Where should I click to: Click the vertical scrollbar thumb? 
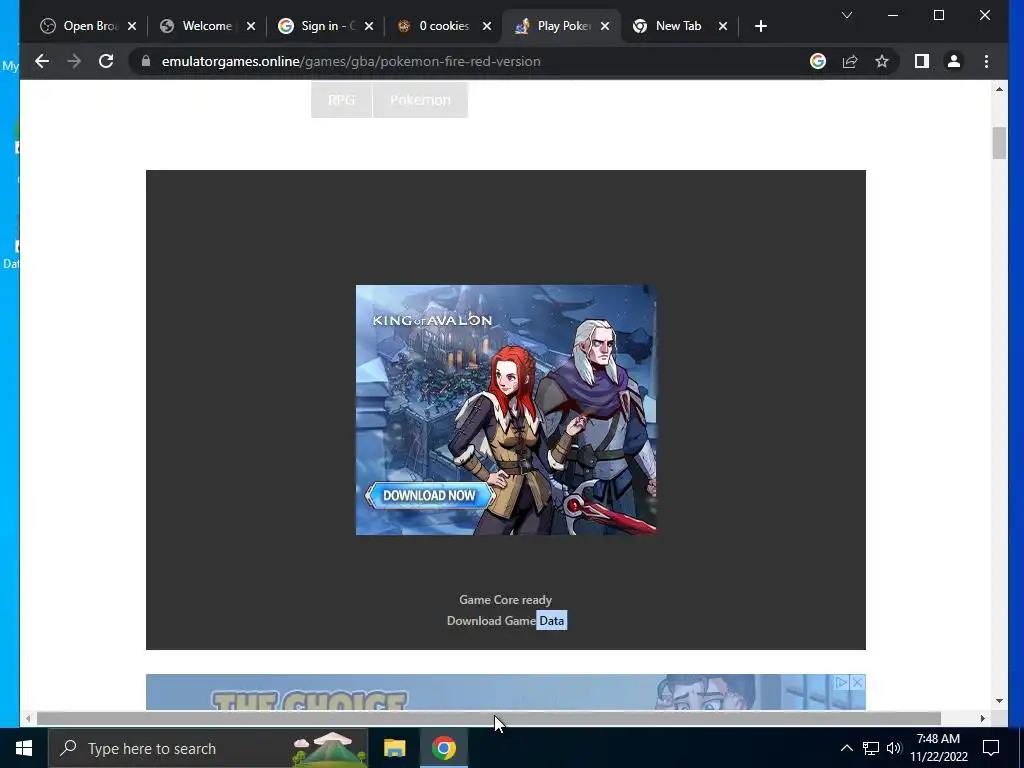[x=999, y=142]
